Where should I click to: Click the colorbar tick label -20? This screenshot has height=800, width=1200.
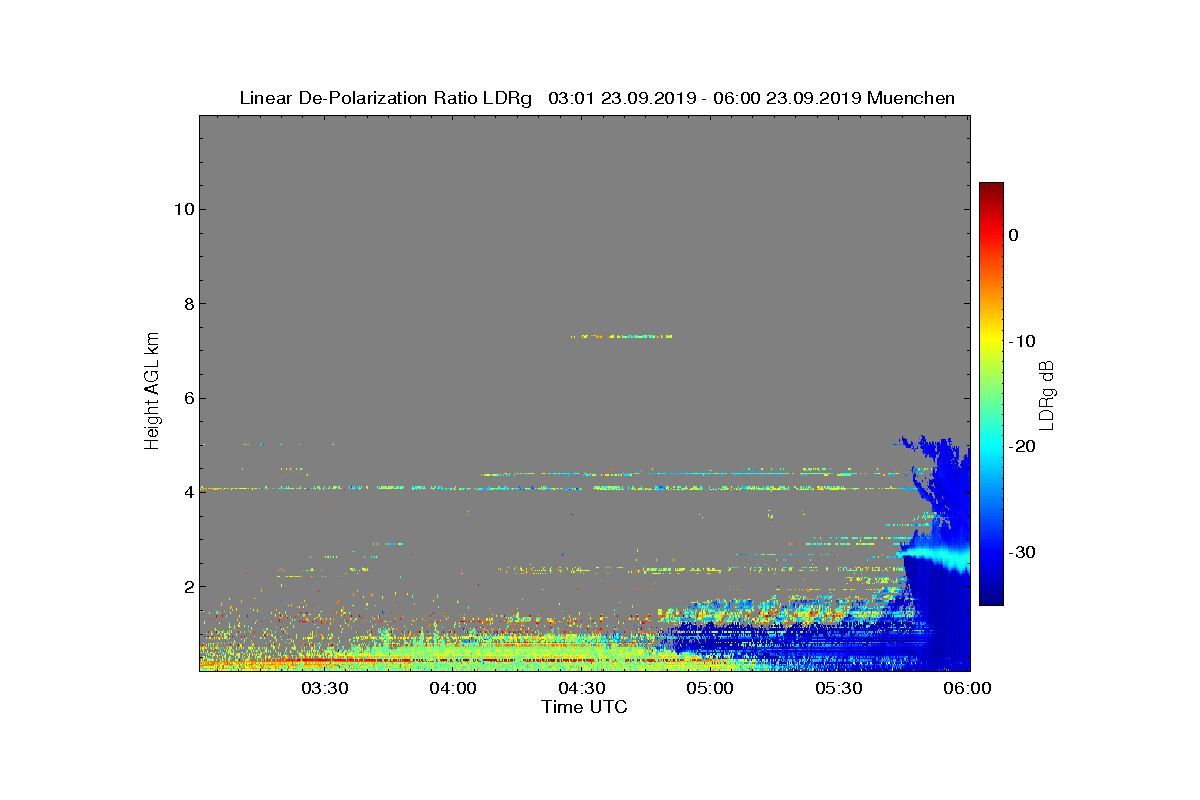(x=1021, y=446)
